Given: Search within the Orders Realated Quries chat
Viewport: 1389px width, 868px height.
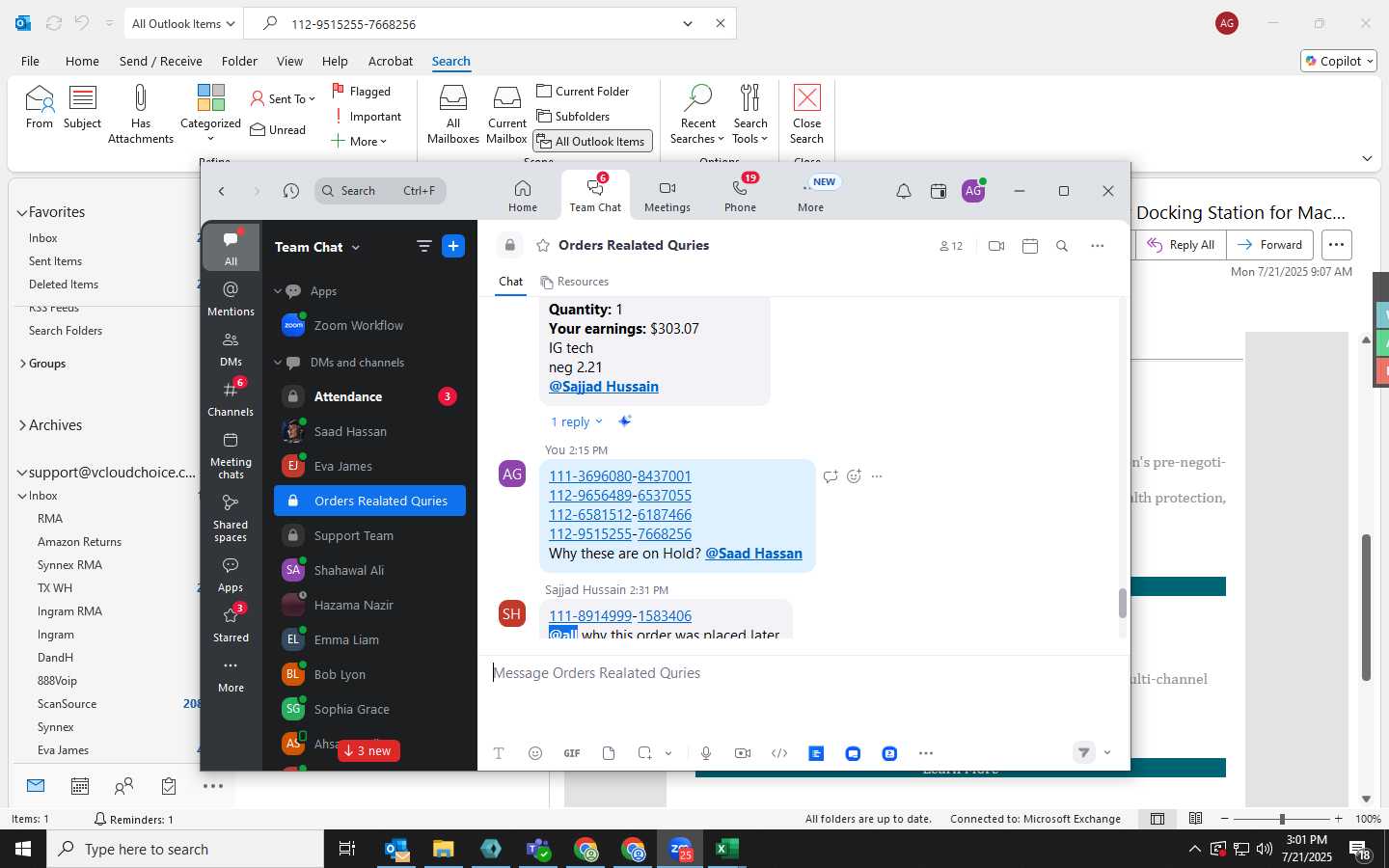Looking at the screenshot, I should (1061, 246).
